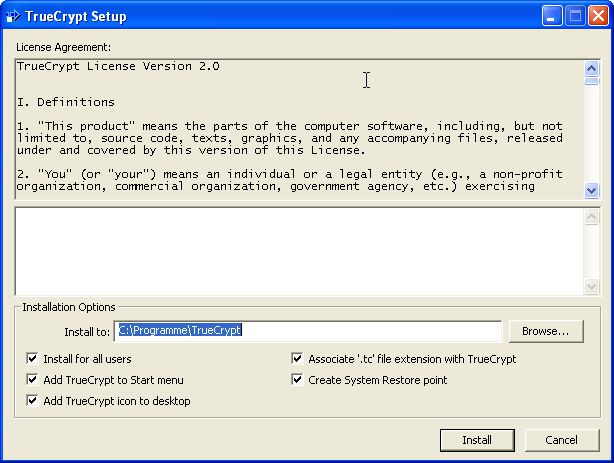Image resolution: width=614 pixels, height=463 pixels.
Task: Toggle Associate '.tc' file extension checkbox
Action: tap(297, 358)
